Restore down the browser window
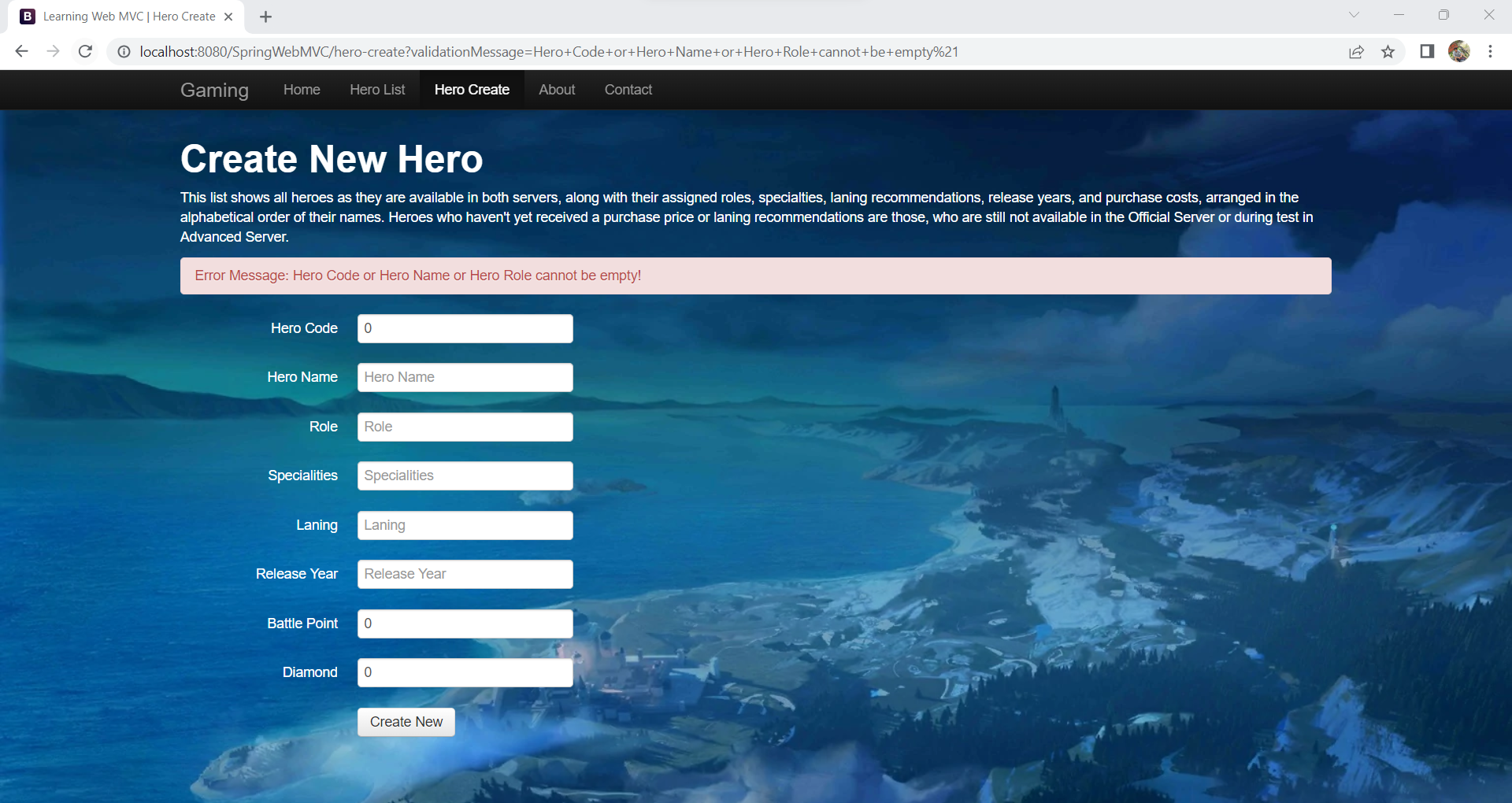Image resolution: width=1512 pixels, height=803 pixels. click(1443, 15)
